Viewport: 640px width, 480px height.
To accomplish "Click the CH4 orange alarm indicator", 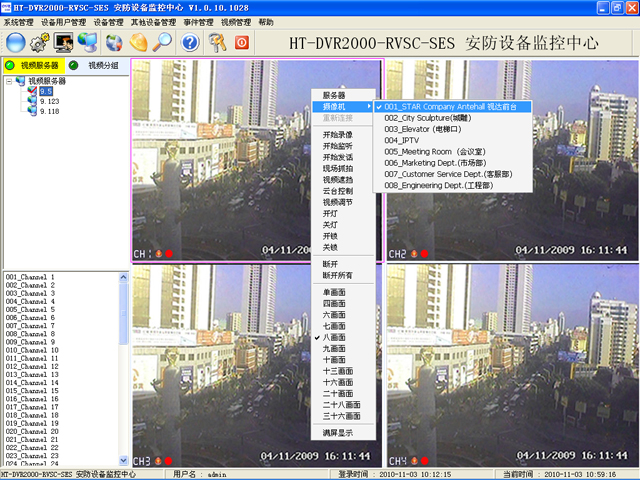I will 414,461.
